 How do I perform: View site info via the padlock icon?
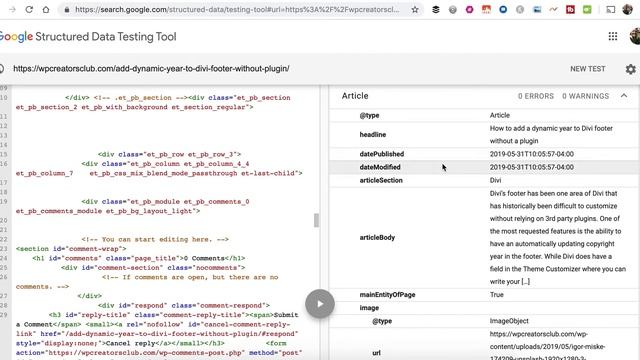[x=67, y=9]
